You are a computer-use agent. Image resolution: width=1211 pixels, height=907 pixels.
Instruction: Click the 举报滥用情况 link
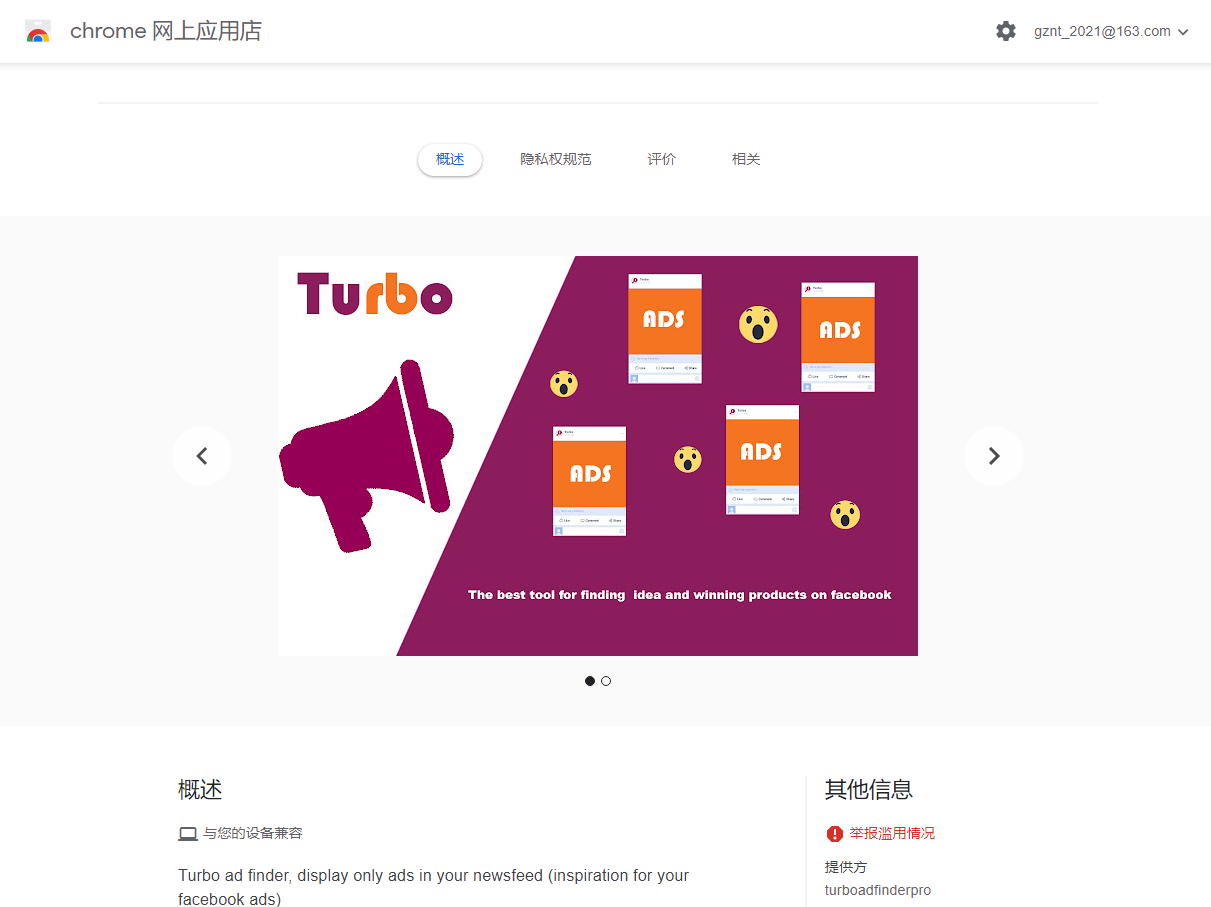(x=892, y=833)
